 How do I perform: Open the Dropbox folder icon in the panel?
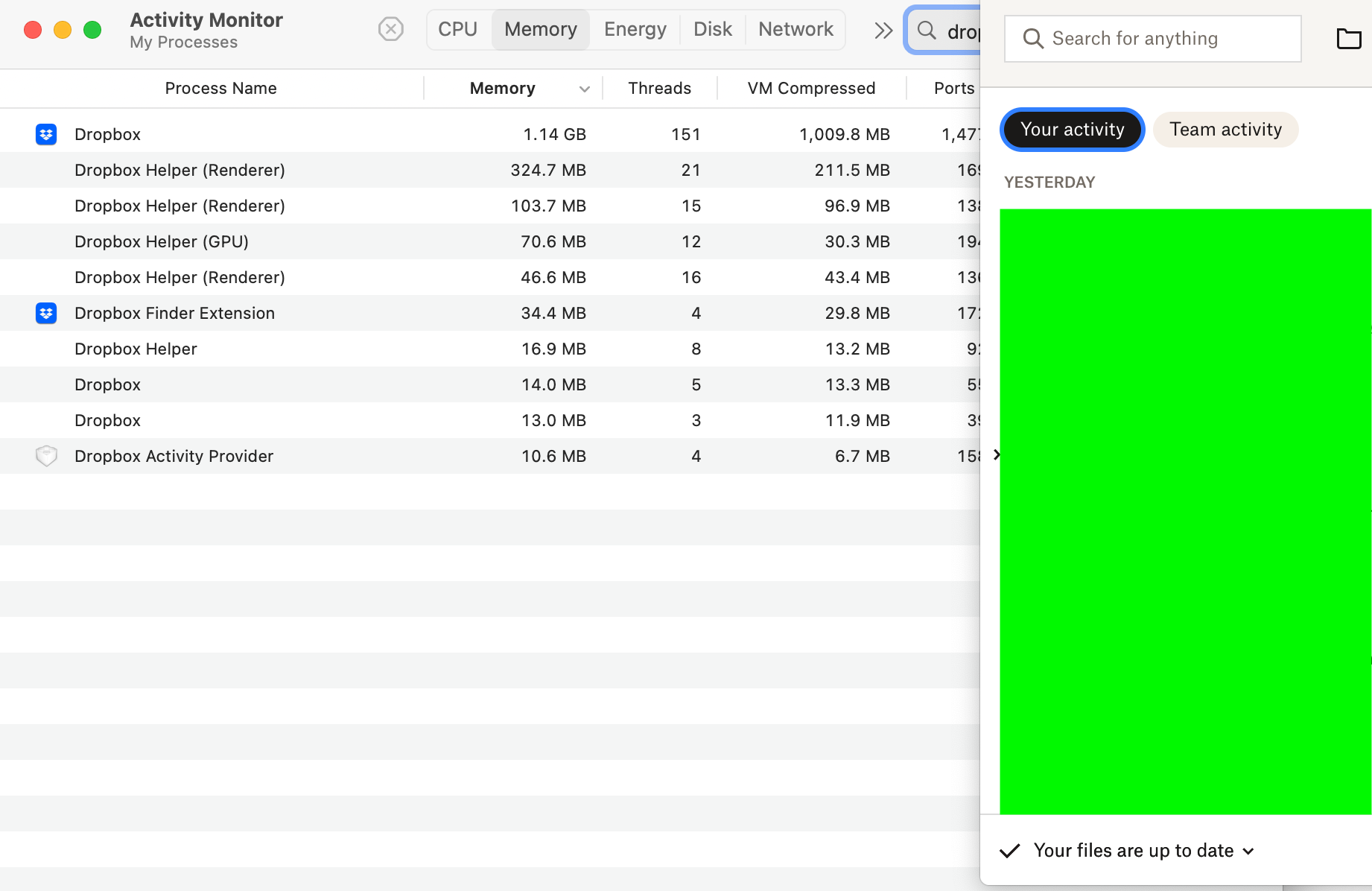pos(1349,39)
